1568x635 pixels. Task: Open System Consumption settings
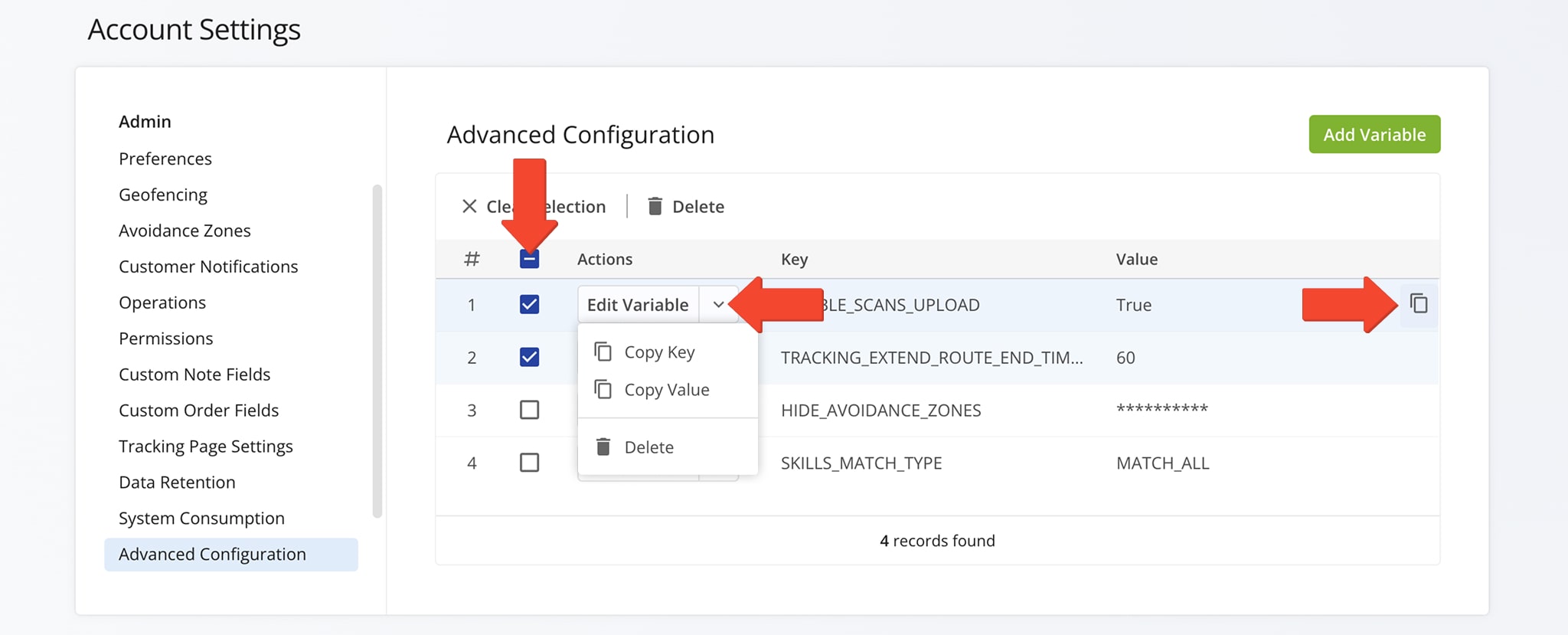coord(201,519)
